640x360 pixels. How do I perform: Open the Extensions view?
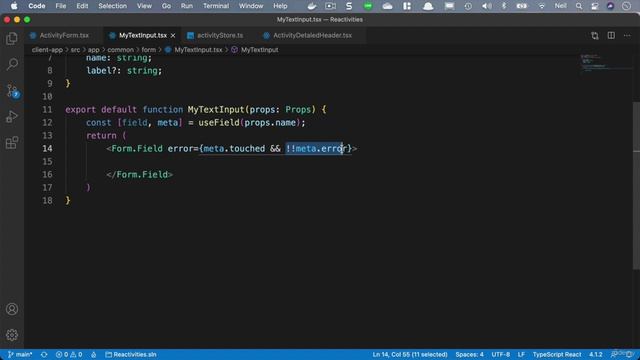pyautogui.click(x=12, y=142)
